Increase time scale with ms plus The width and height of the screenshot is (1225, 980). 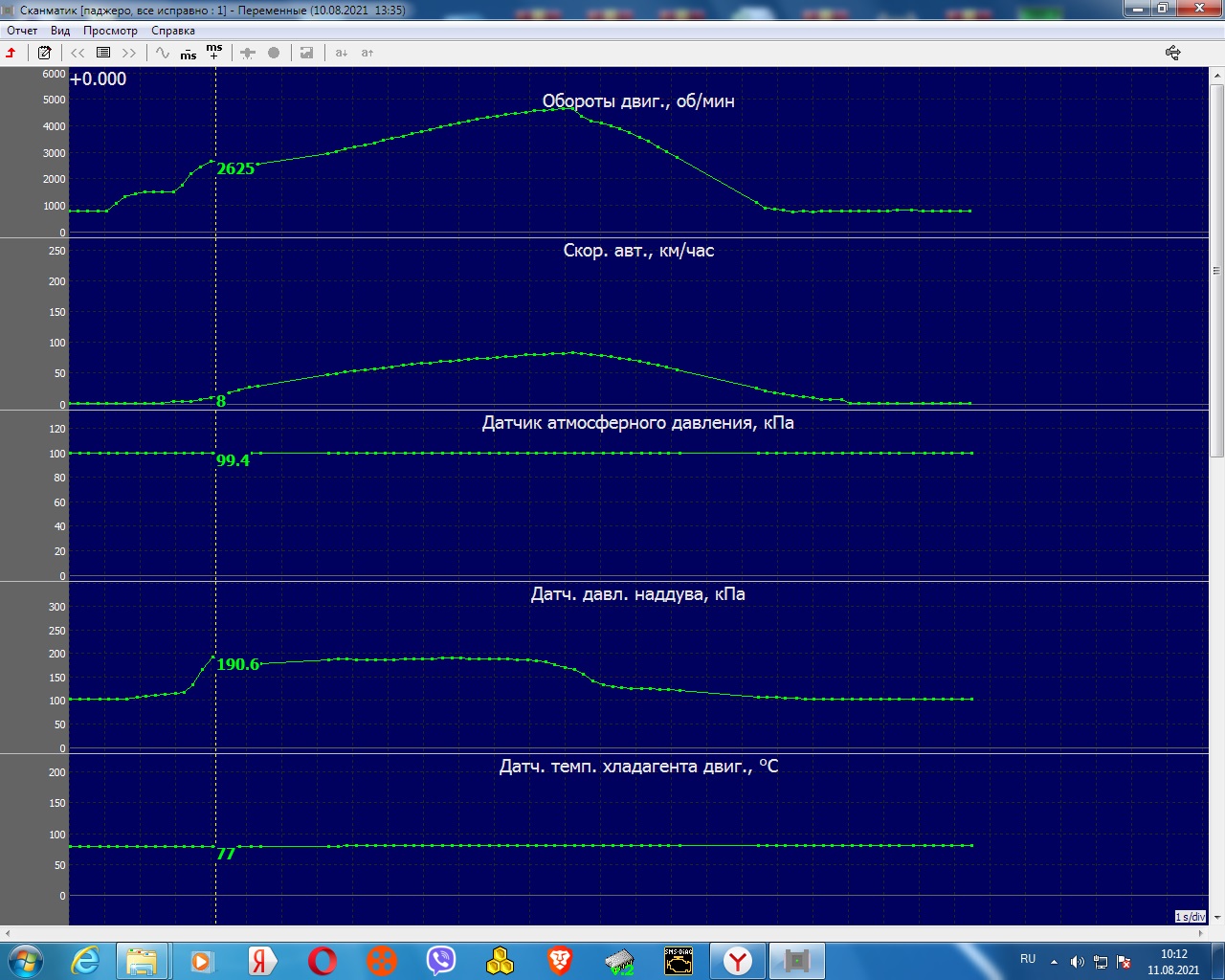[x=214, y=52]
